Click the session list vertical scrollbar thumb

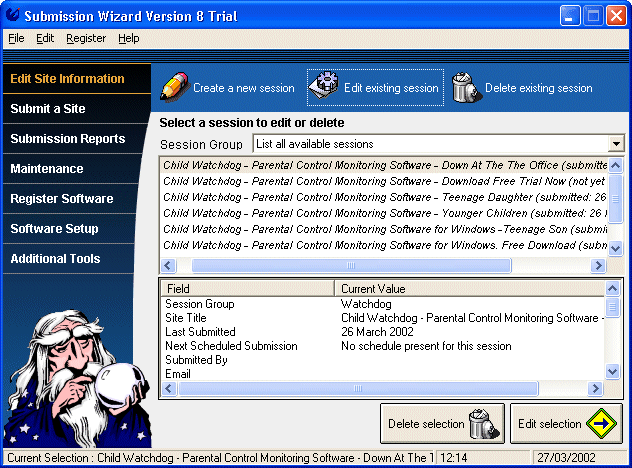point(615,198)
